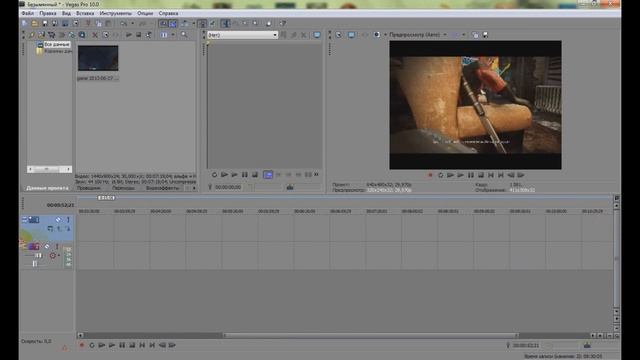Create a new project from main toolbar

click(x=25, y=24)
